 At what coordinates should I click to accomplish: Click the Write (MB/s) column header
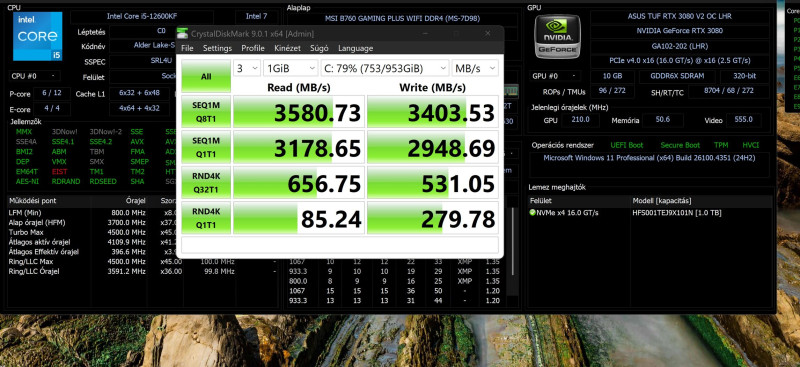(433, 87)
